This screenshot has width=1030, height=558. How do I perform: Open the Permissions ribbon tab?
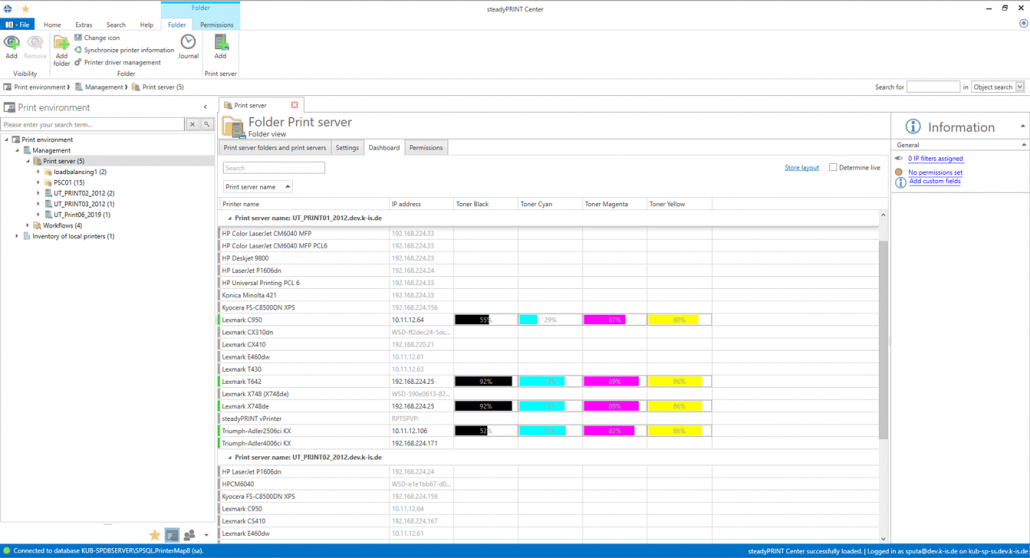[x=217, y=25]
